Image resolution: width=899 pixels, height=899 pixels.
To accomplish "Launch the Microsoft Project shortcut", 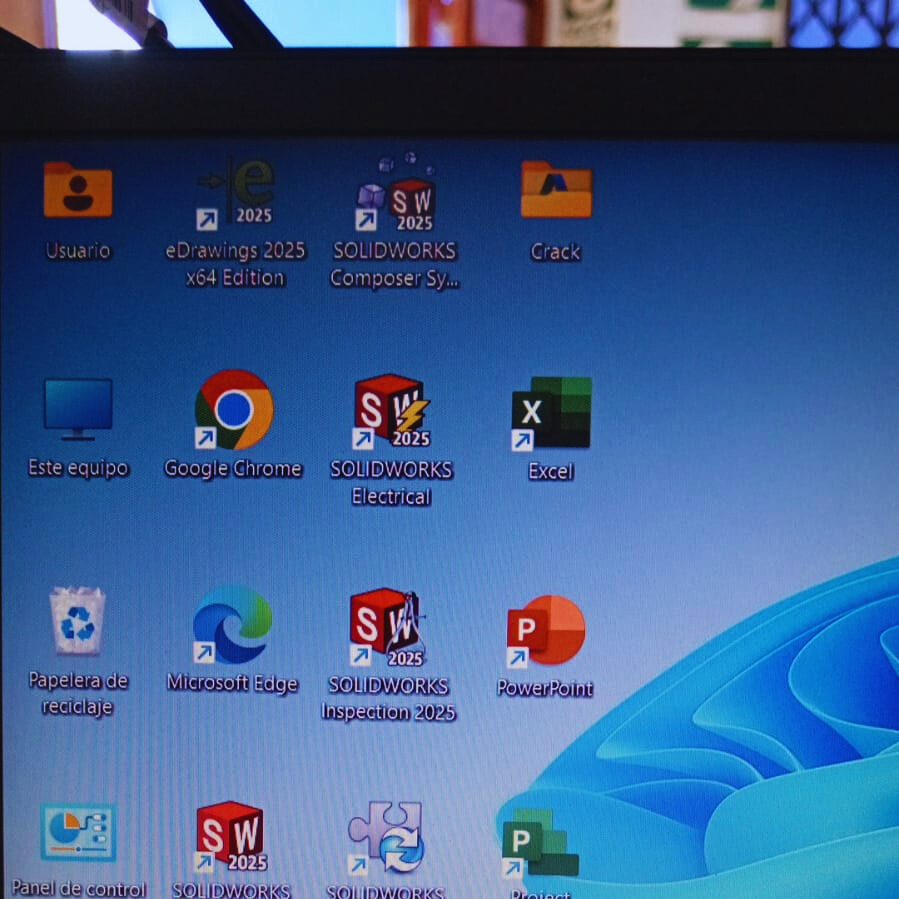I will coord(540,843).
